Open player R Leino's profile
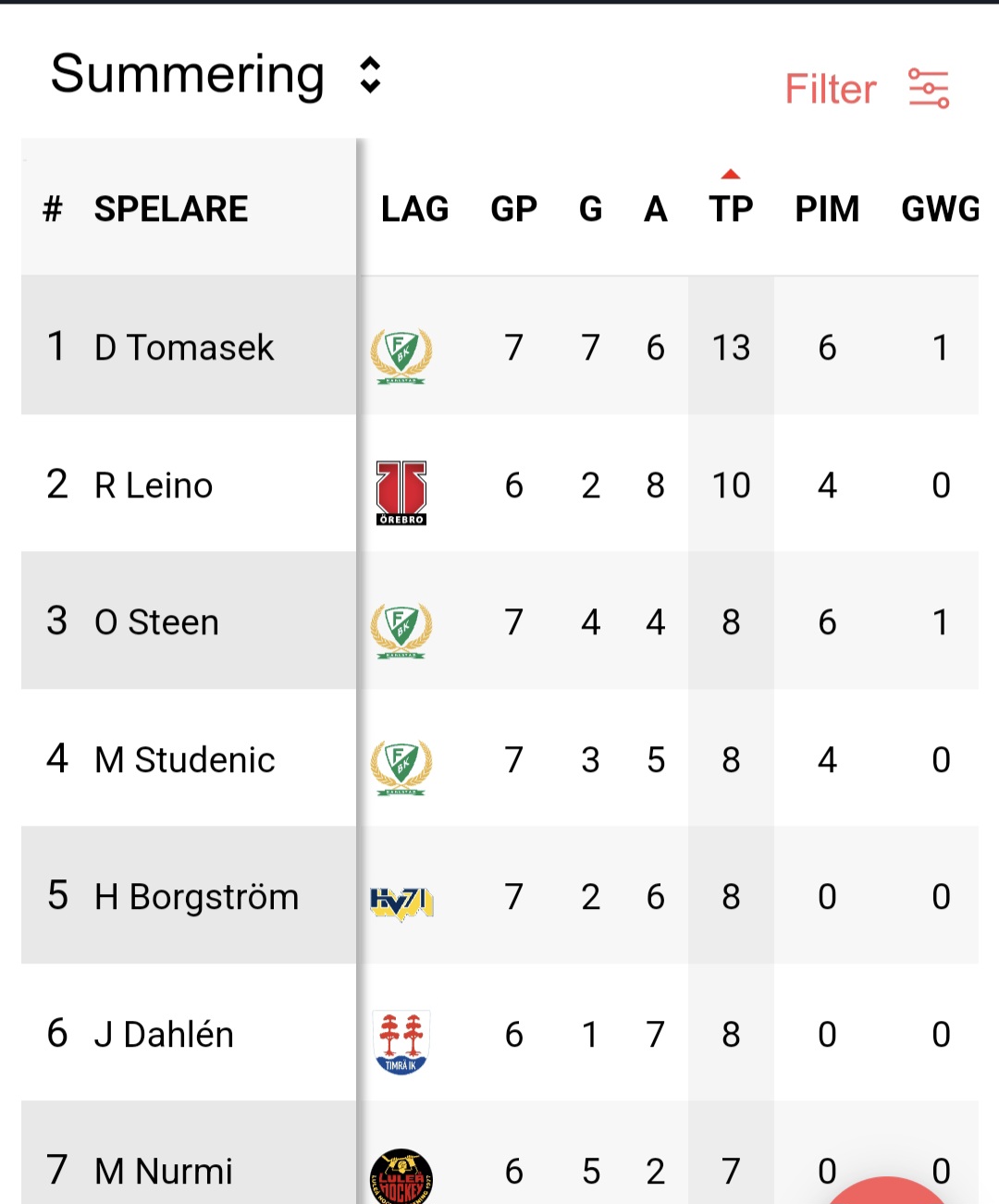Screen dimensions: 999x1204 click(154, 485)
